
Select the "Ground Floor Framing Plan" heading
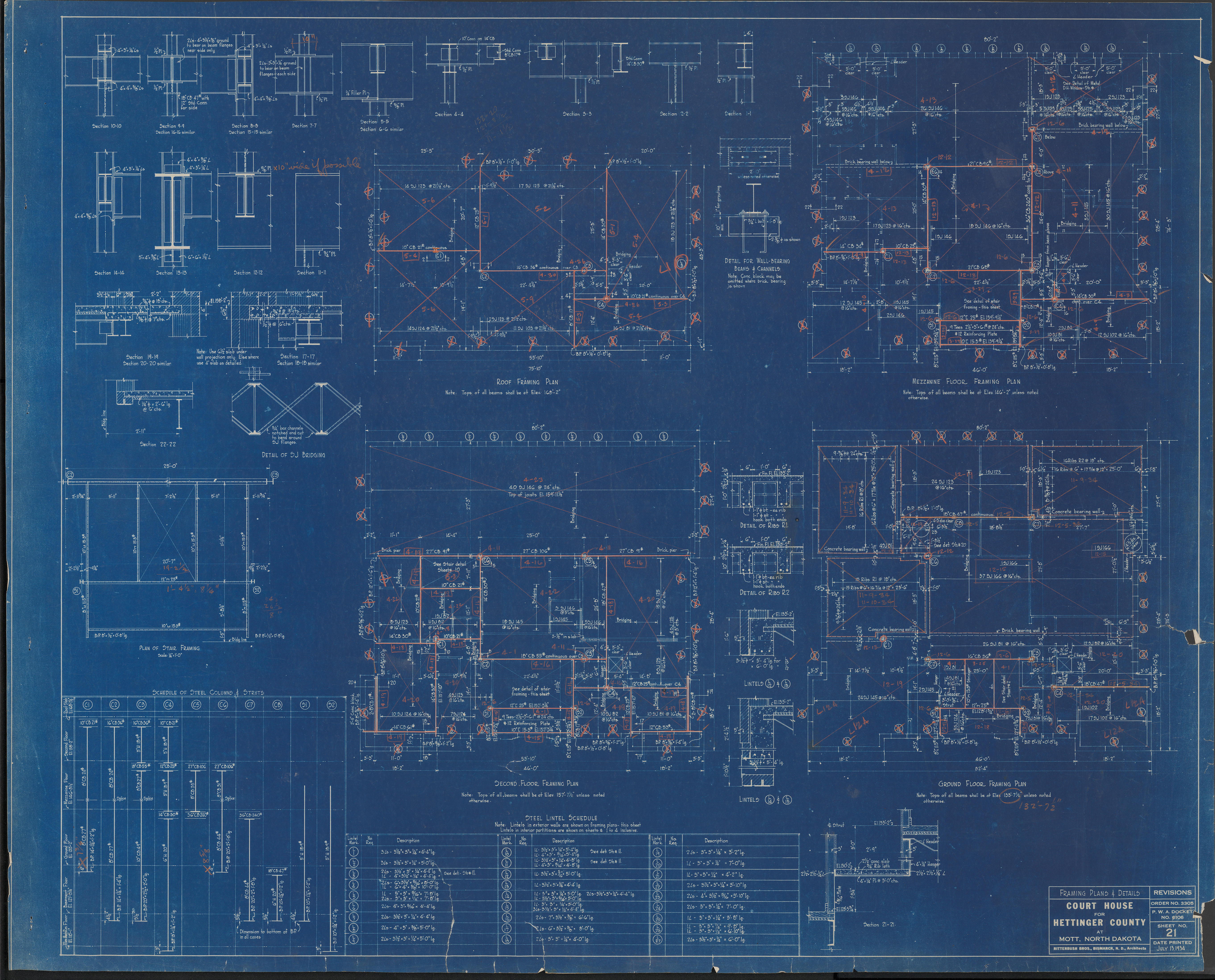982,784
